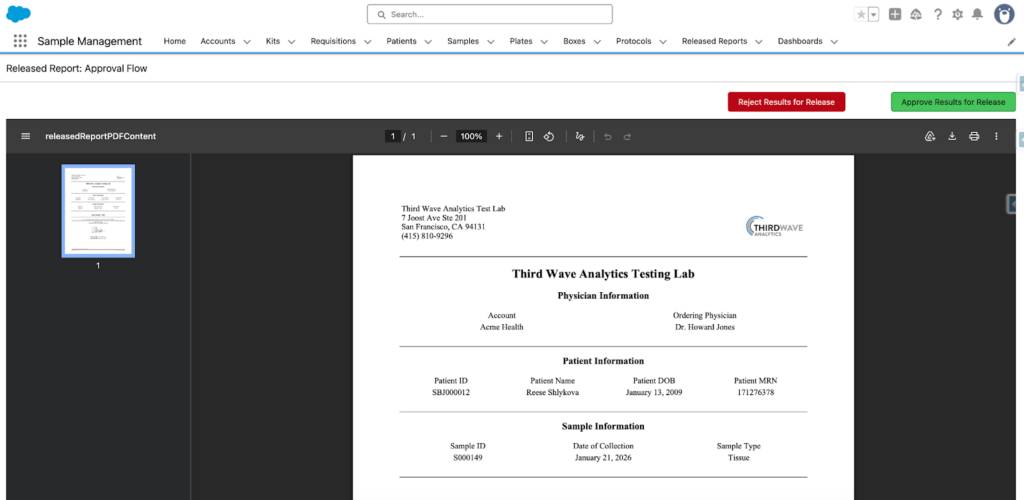
Task: Print the PDF report
Action: coord(974,136)
